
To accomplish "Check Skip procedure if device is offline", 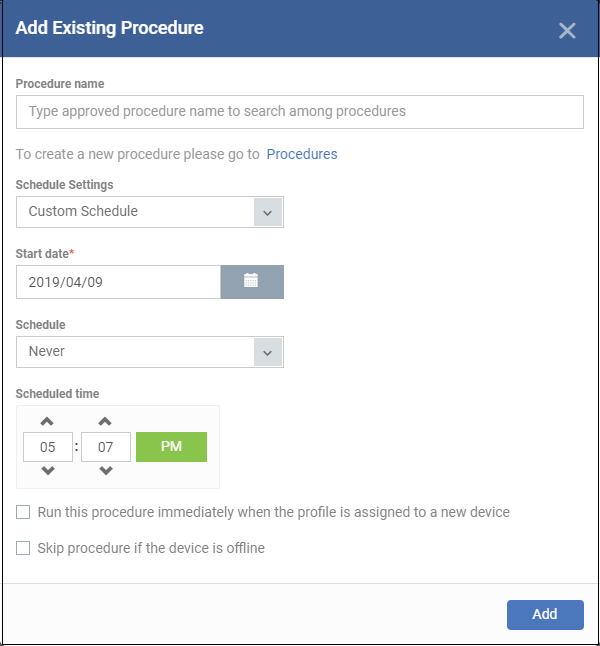I will click(23, 548).
